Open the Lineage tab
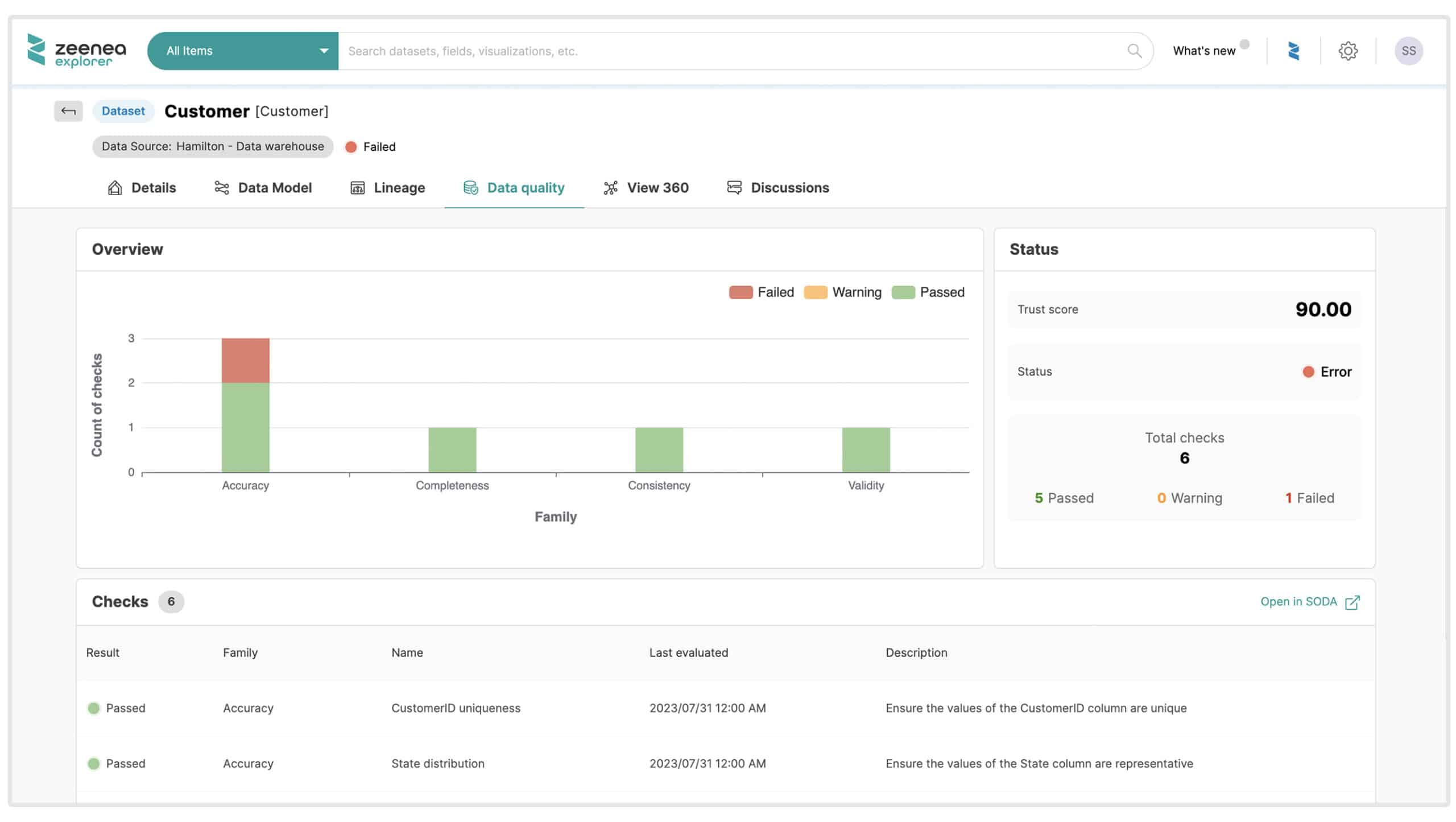This screenshot has width=1456, height=822. pos(388,188)
